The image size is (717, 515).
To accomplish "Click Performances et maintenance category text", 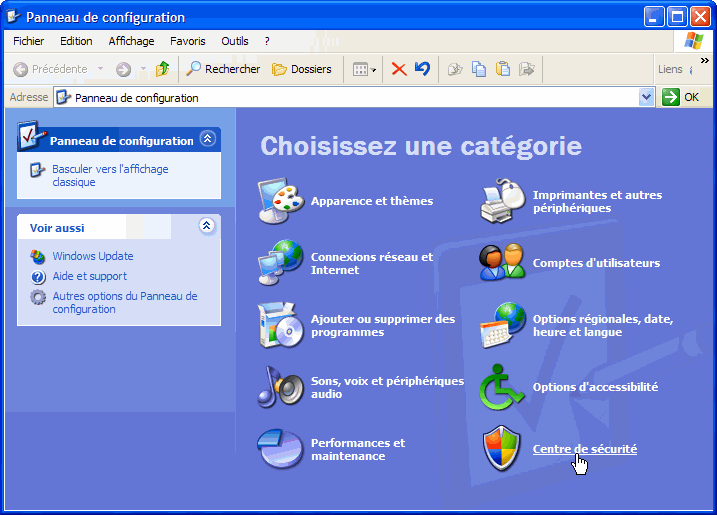I will [358, 449].
